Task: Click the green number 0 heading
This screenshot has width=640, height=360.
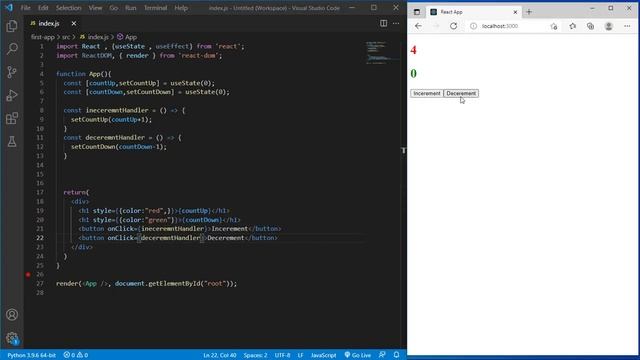Action: 413,73
